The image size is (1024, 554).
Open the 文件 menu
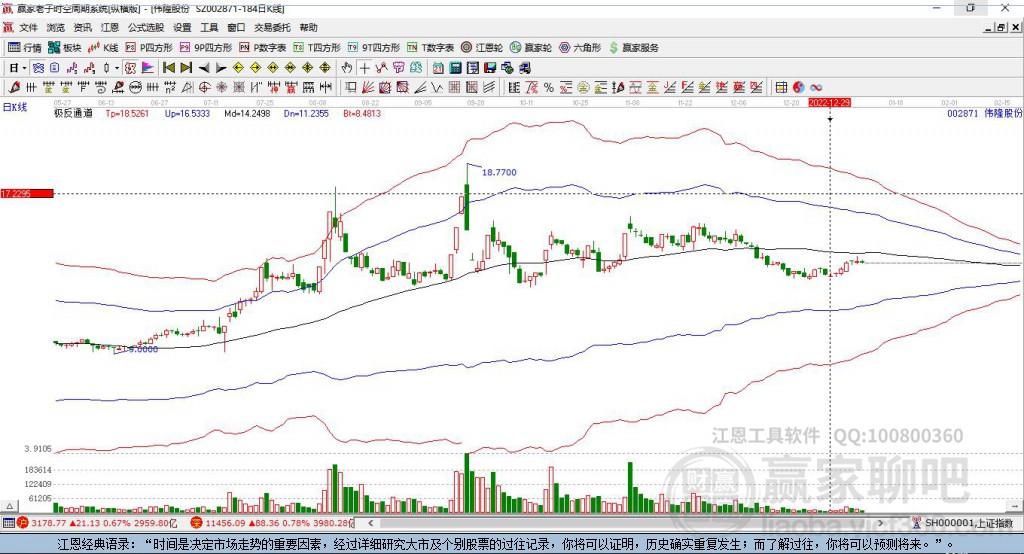(29, 27)
